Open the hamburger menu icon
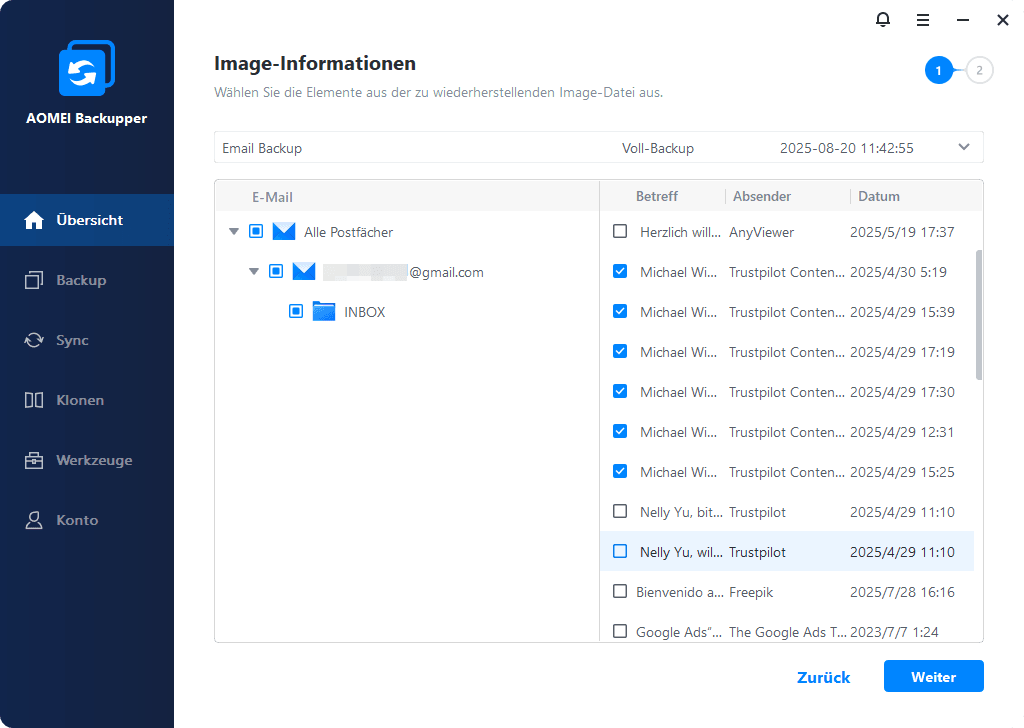 (x=923, y=20)
